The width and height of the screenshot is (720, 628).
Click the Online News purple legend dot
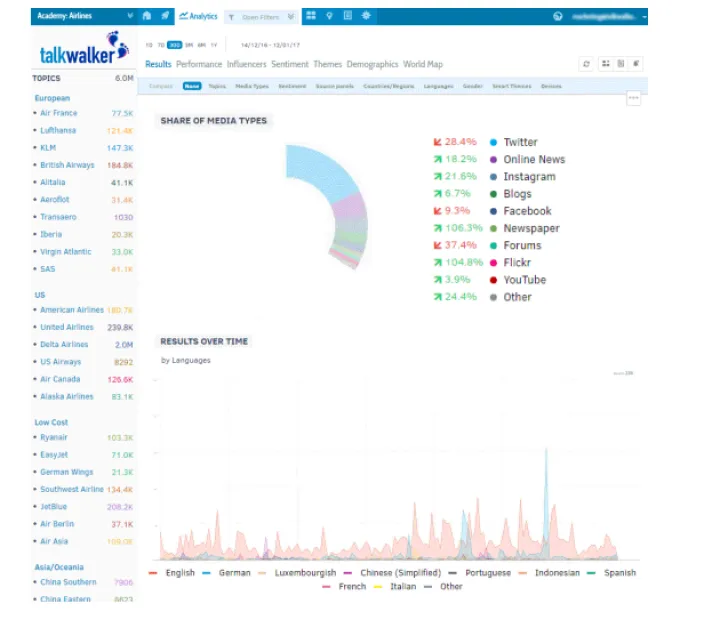tap(493, 160)
